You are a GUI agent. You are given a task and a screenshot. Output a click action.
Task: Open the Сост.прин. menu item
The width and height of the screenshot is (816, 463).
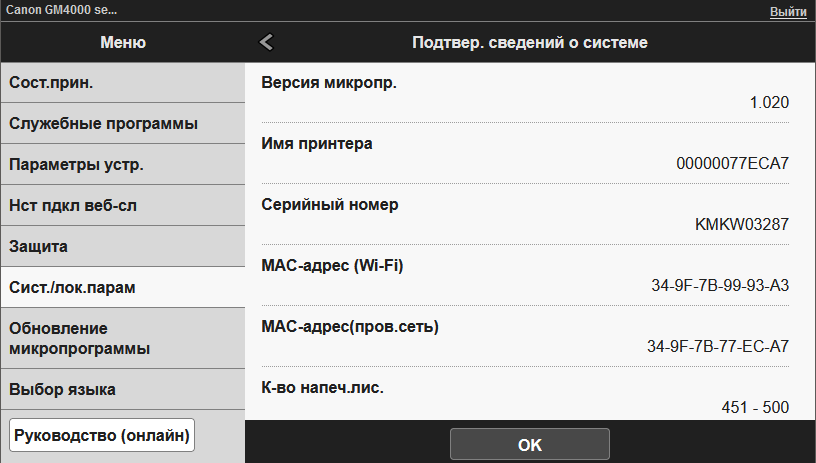(122, 82)
